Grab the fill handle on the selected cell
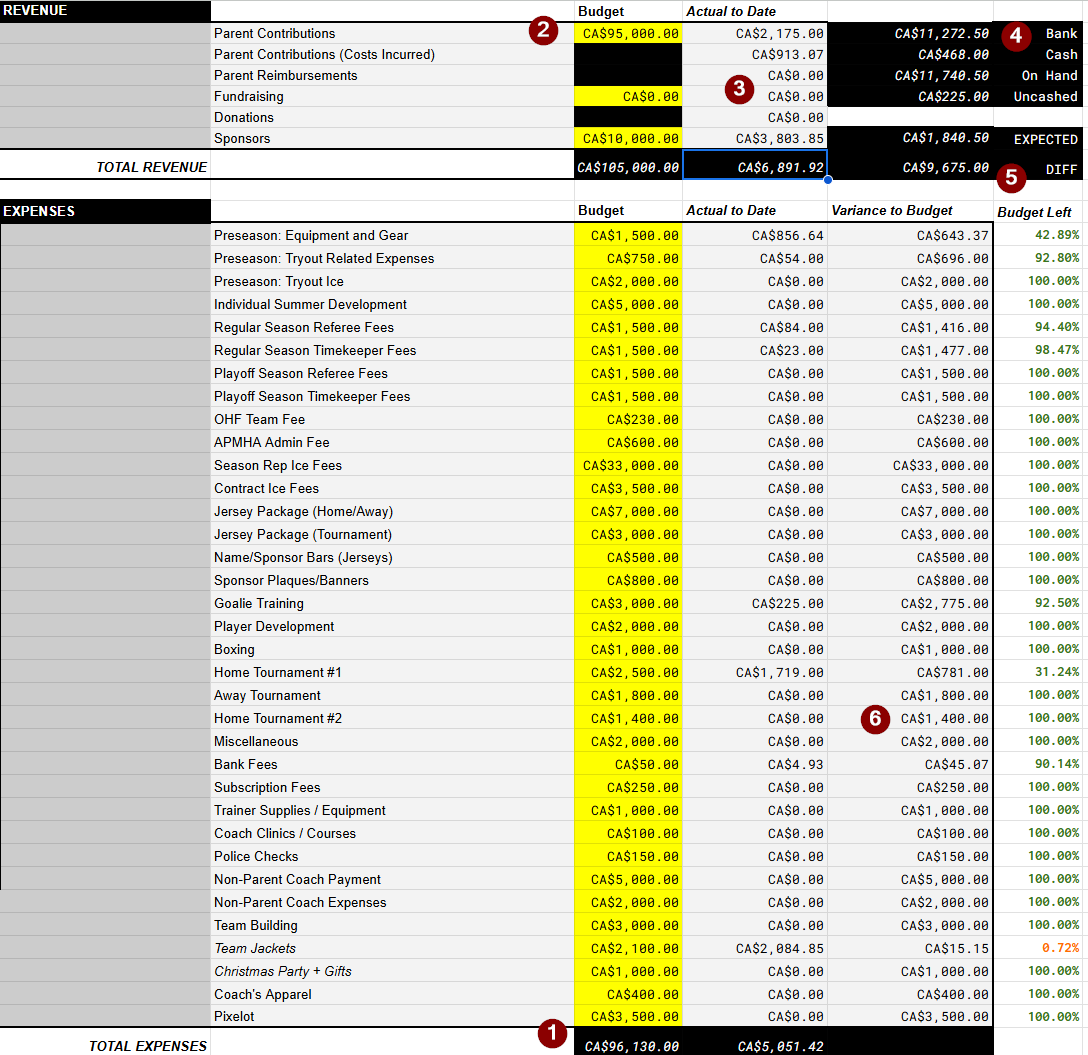This screenshot has width=1088, height=1055. pyautogui.click(x=827, y=180)
